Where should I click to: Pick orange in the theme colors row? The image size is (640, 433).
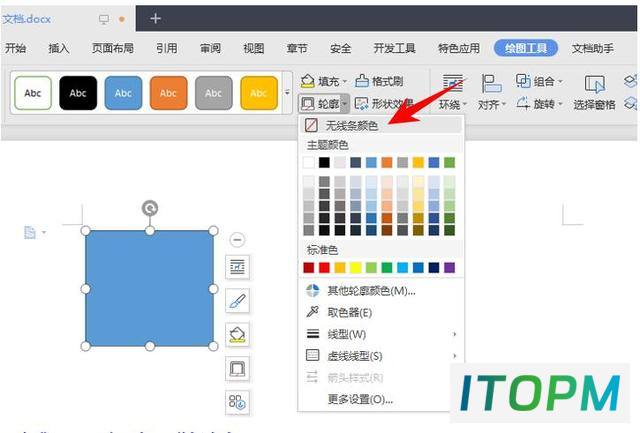click(x=387, y=162)
